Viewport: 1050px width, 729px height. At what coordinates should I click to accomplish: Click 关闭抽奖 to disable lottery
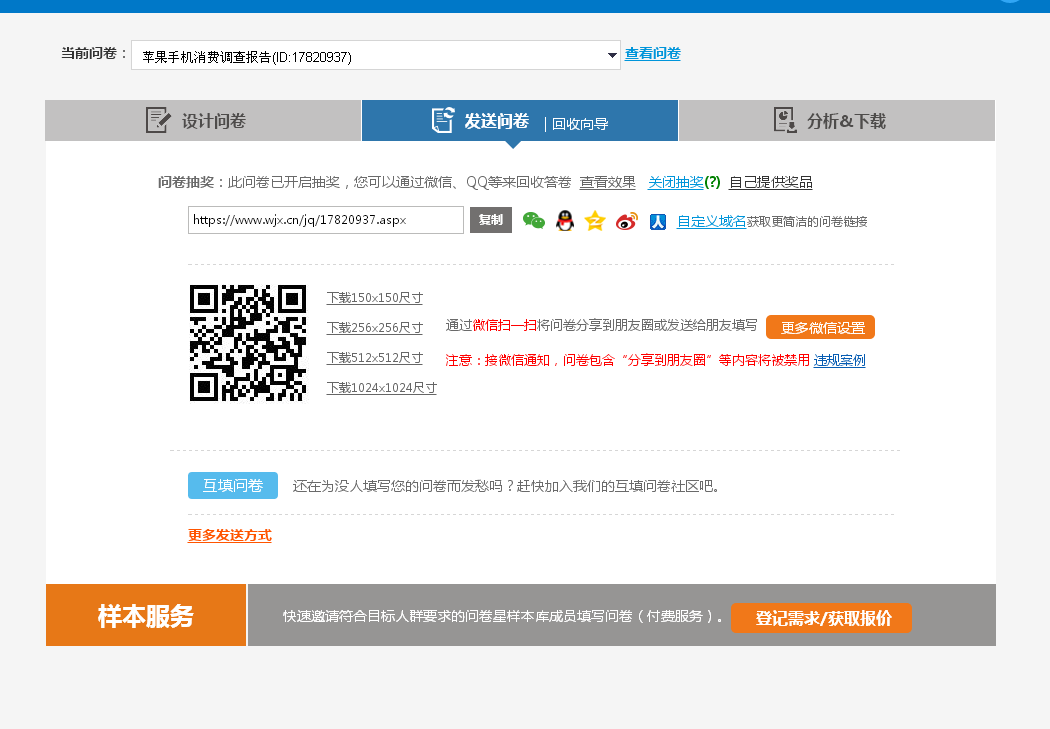[676, 182]
